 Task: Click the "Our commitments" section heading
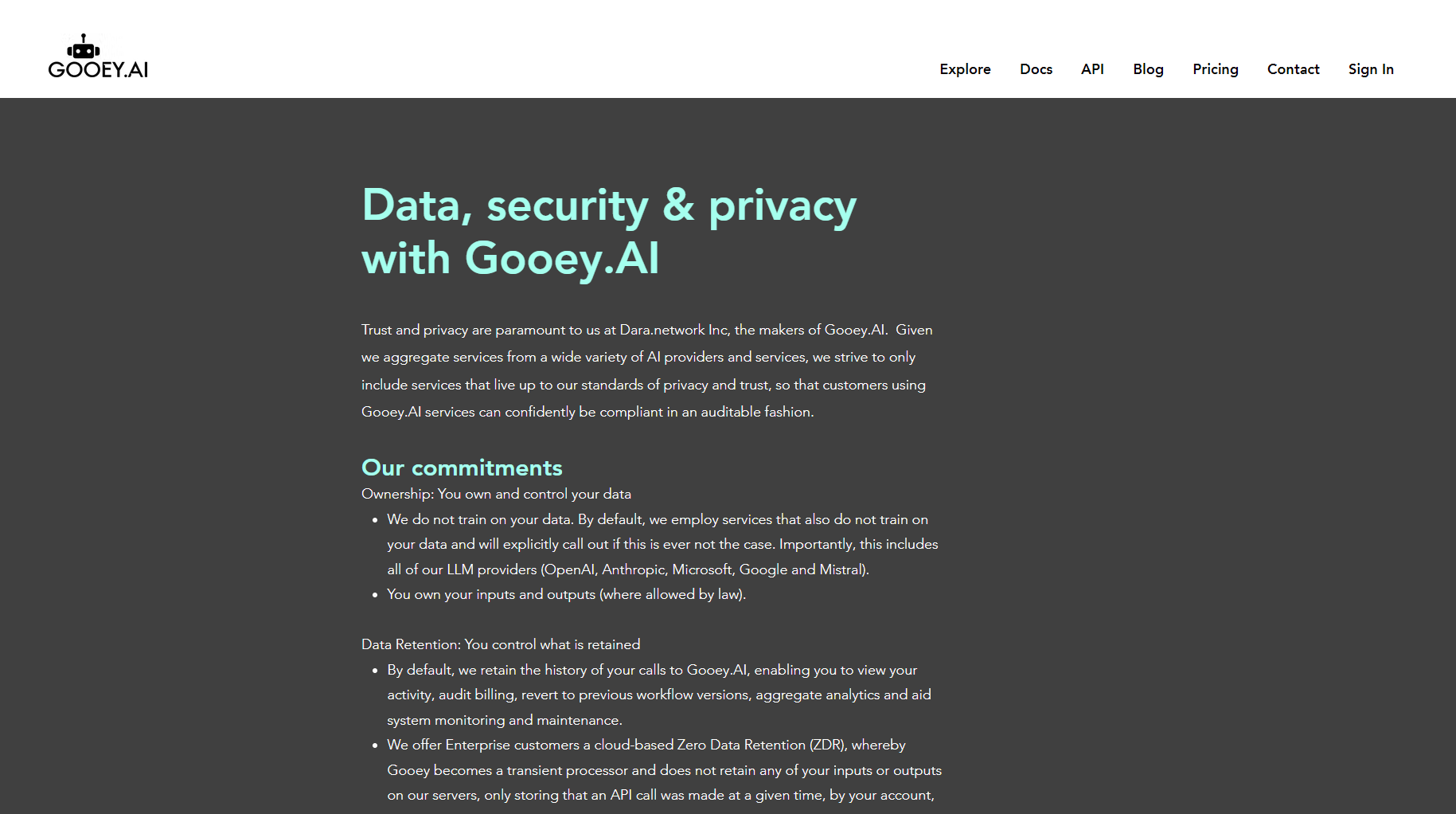[462, 468]
